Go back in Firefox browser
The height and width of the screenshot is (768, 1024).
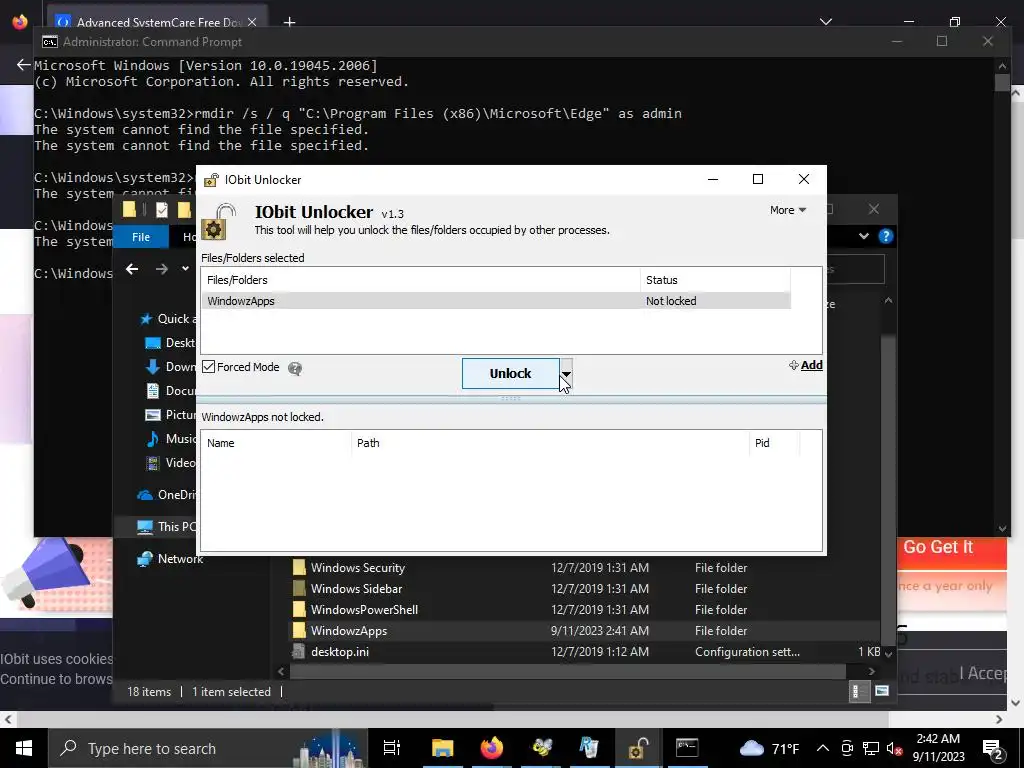pyautogui.click(x=24, y=65)
